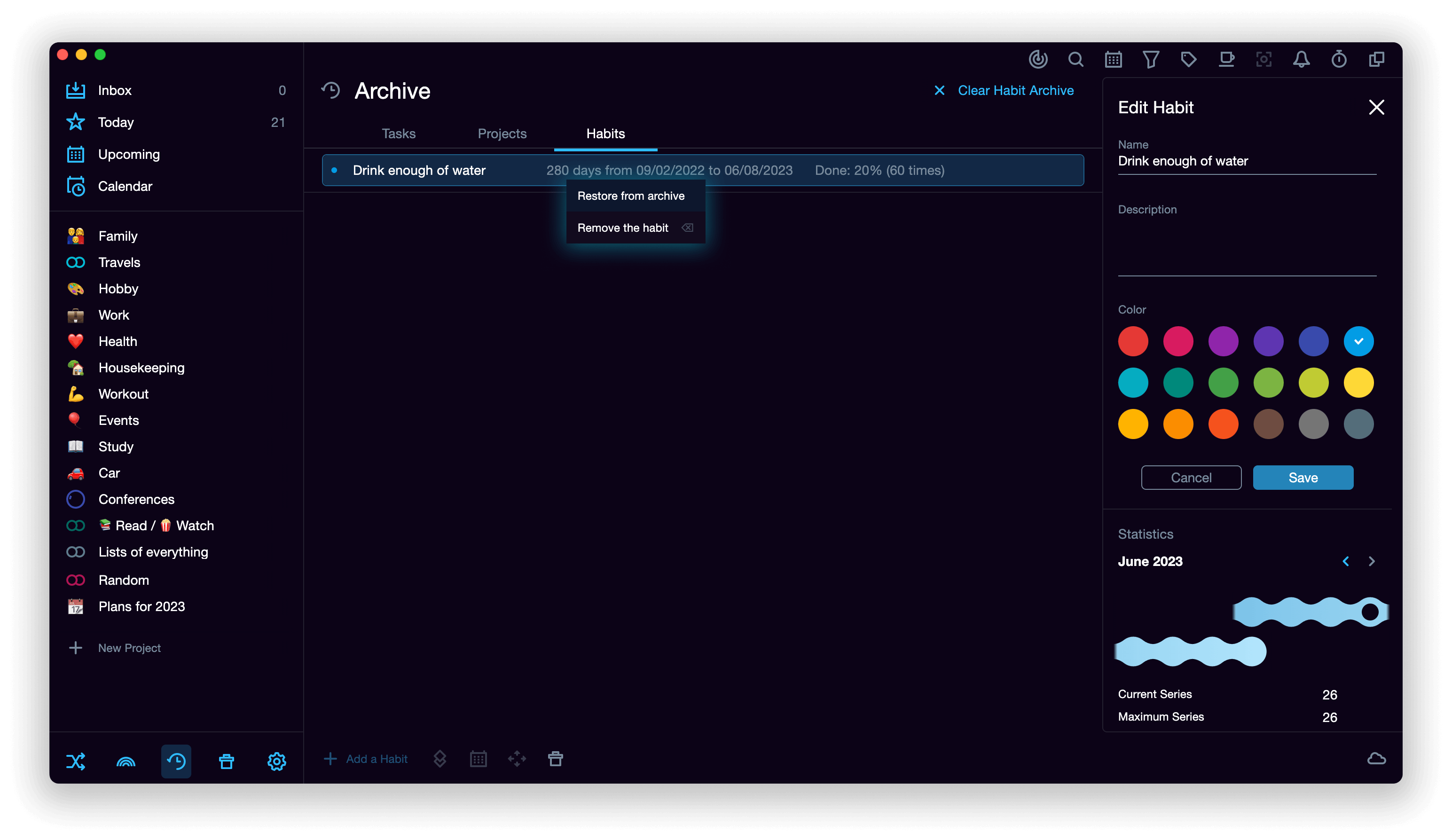Open the trash bin icon in sidebar footer
Viewport: 1452px width, 840px height.
[x=227, y=761]
